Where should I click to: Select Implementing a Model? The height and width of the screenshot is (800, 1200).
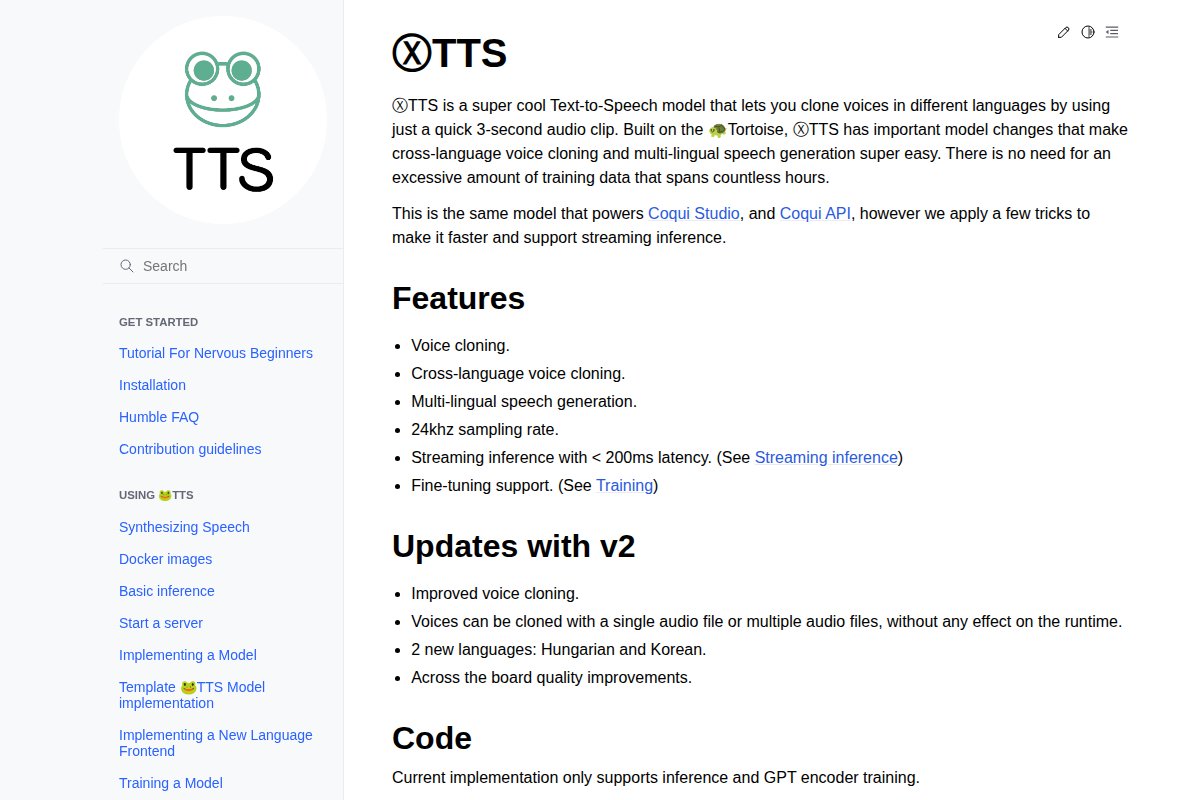coord(187,655)
